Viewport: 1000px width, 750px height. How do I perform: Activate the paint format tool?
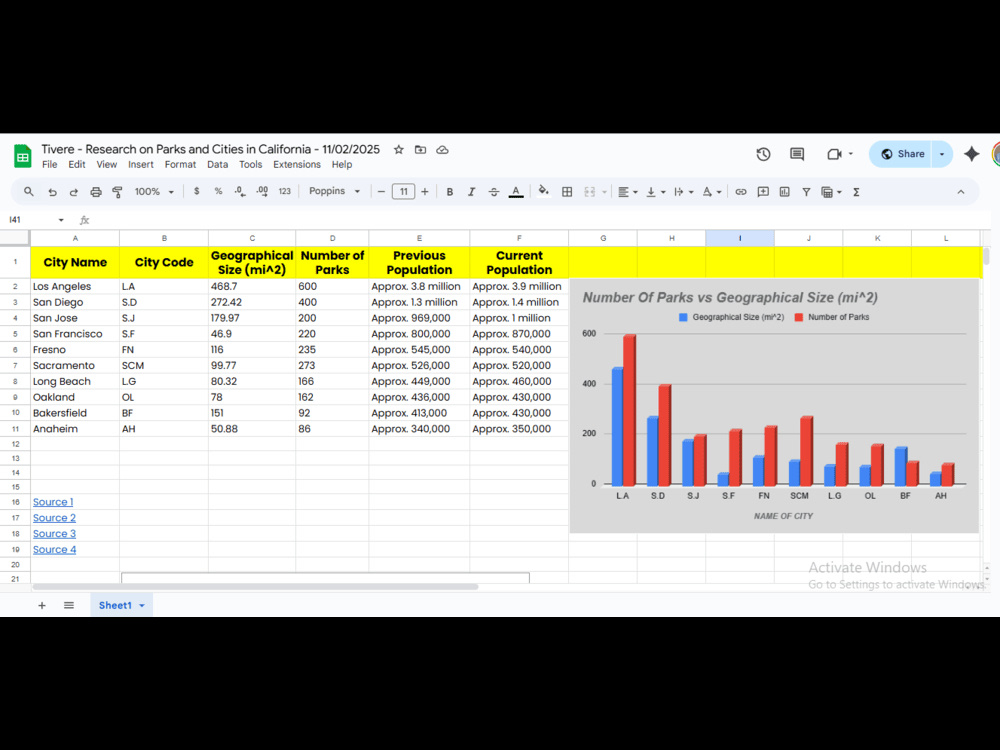(117, 191)
